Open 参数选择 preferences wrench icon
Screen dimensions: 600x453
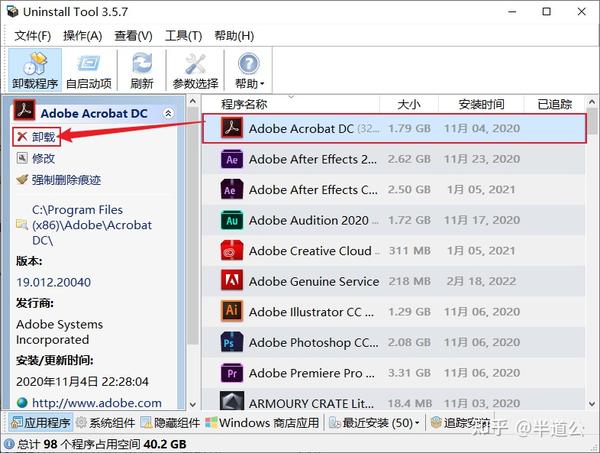(195, 64)
